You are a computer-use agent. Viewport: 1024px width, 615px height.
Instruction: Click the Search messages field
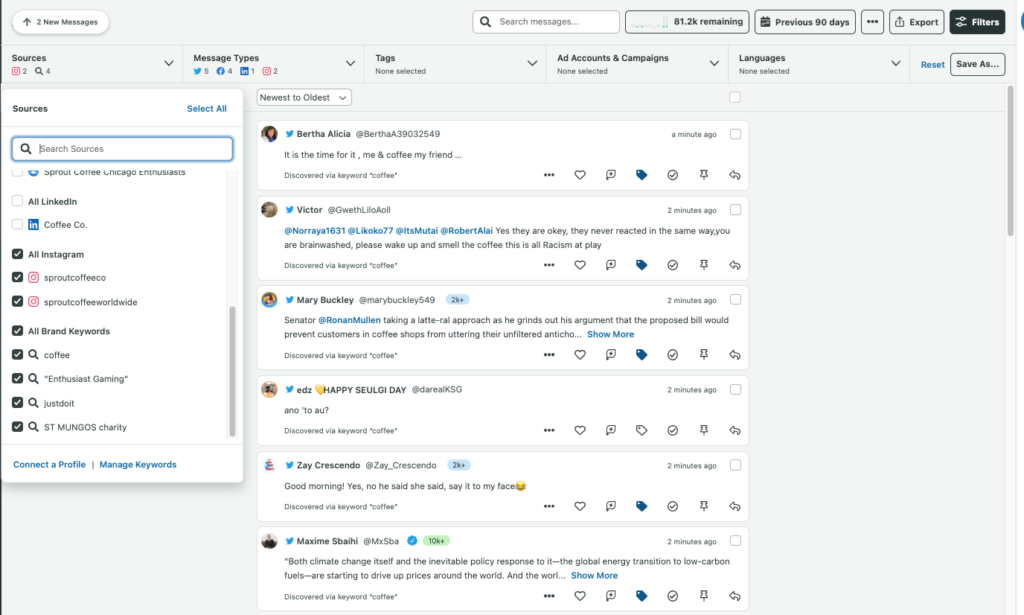(546, 22)
